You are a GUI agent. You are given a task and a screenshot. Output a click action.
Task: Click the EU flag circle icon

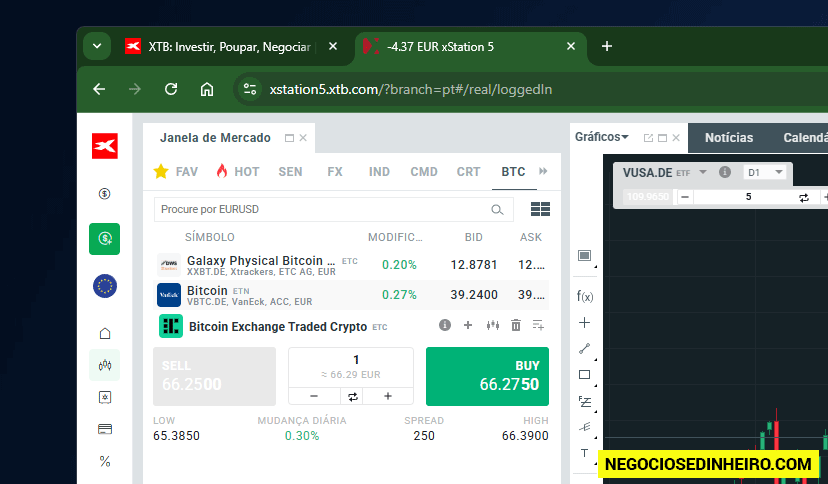pyautogui.click(x=105, y=286)
